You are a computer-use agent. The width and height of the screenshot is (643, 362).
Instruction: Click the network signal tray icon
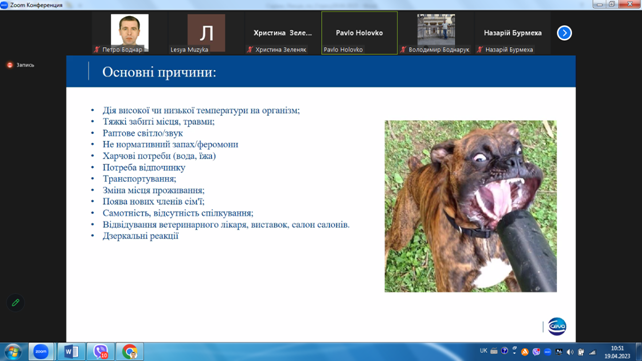(593, 352)
